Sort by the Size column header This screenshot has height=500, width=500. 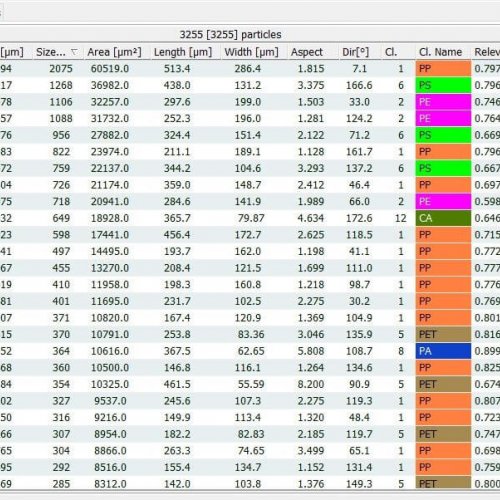tap(58, 52)
